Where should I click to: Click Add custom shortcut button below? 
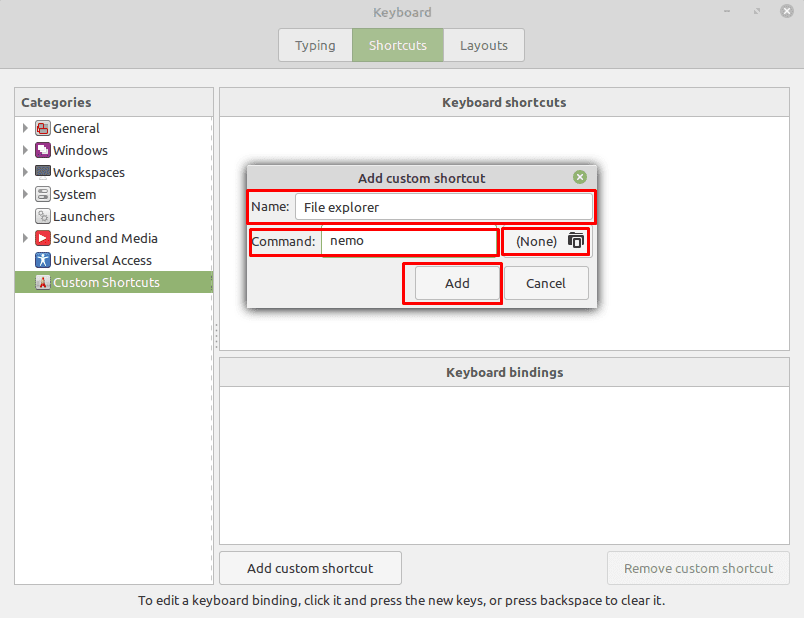(x=310, y=568)
